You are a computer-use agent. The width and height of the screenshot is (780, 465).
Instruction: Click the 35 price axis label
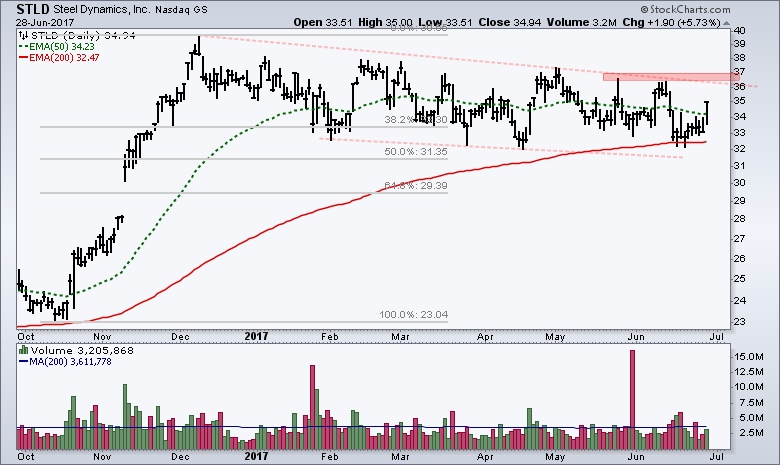coord(739,101)
